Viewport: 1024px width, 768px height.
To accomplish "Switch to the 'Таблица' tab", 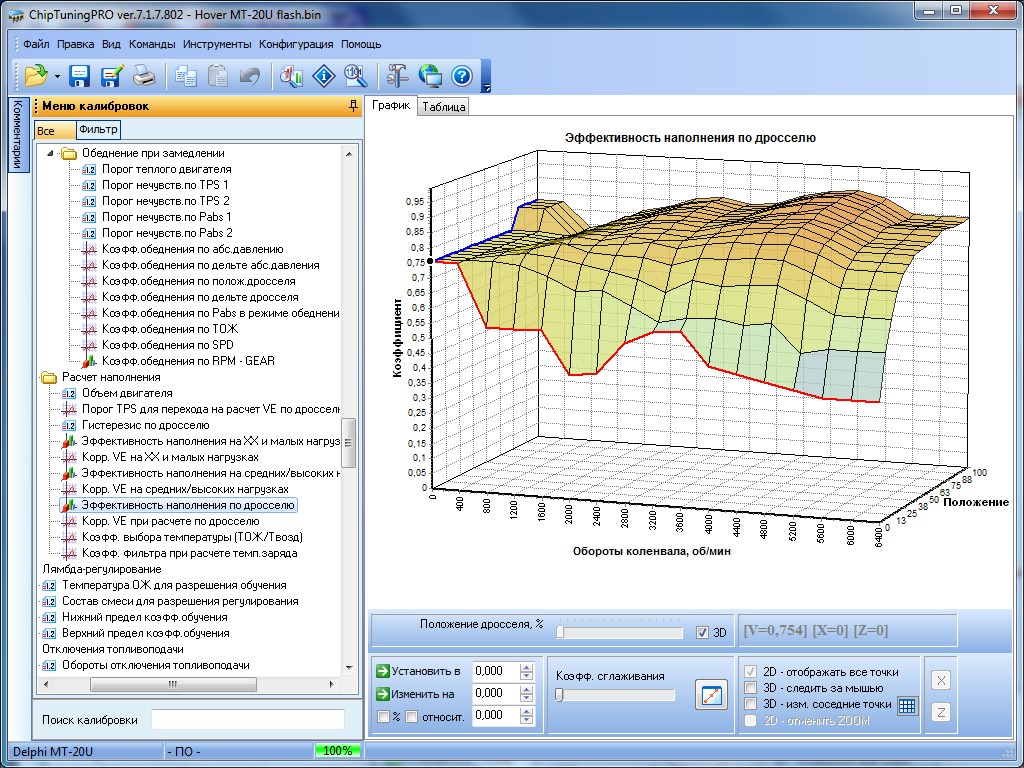I will pos(443,107).
